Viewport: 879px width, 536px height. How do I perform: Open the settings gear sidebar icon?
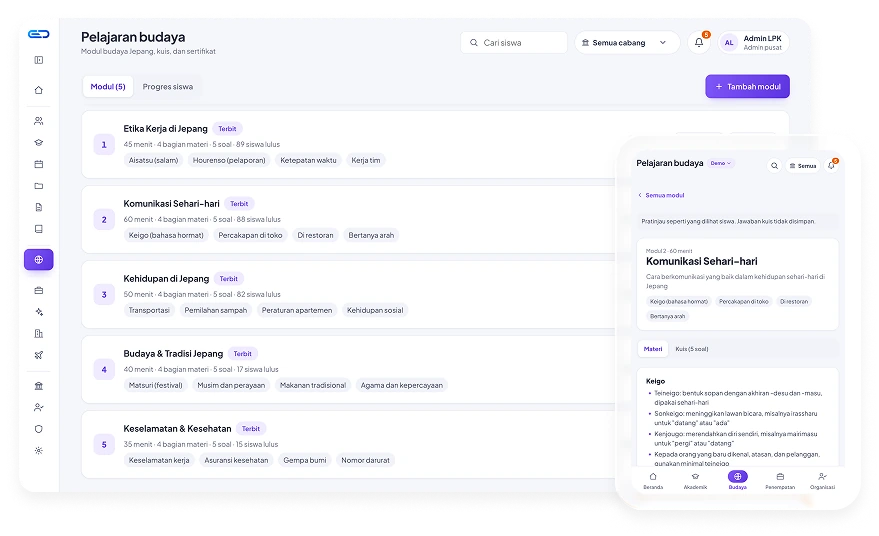(x=39, y=451)
